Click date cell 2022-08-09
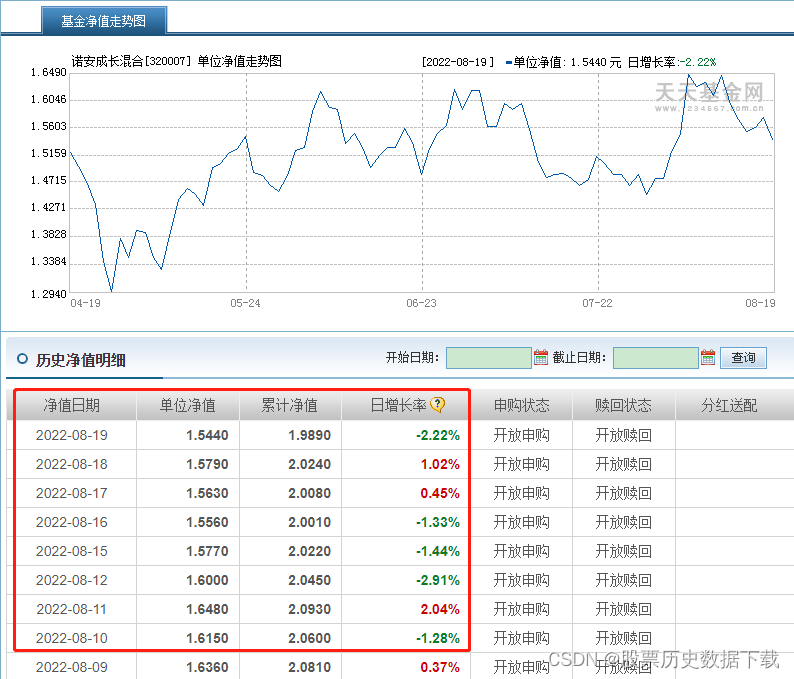Screen dimensions: 794x679 (x=72, y=667)
